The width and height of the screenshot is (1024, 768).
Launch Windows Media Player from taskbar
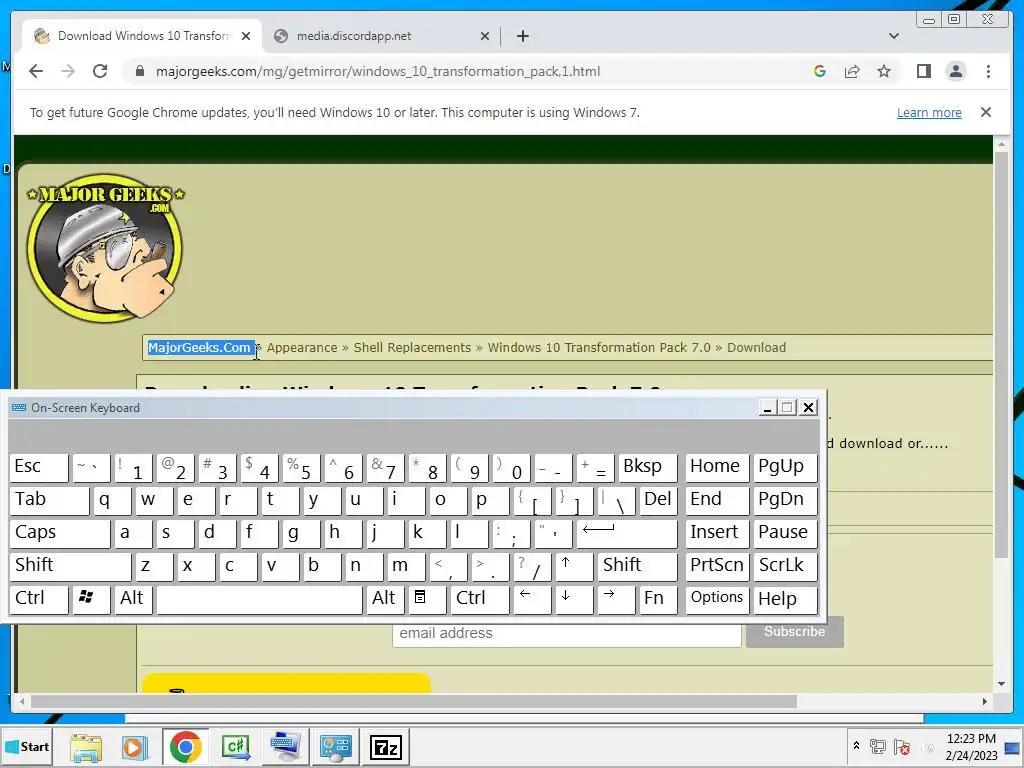click(136, 747)
